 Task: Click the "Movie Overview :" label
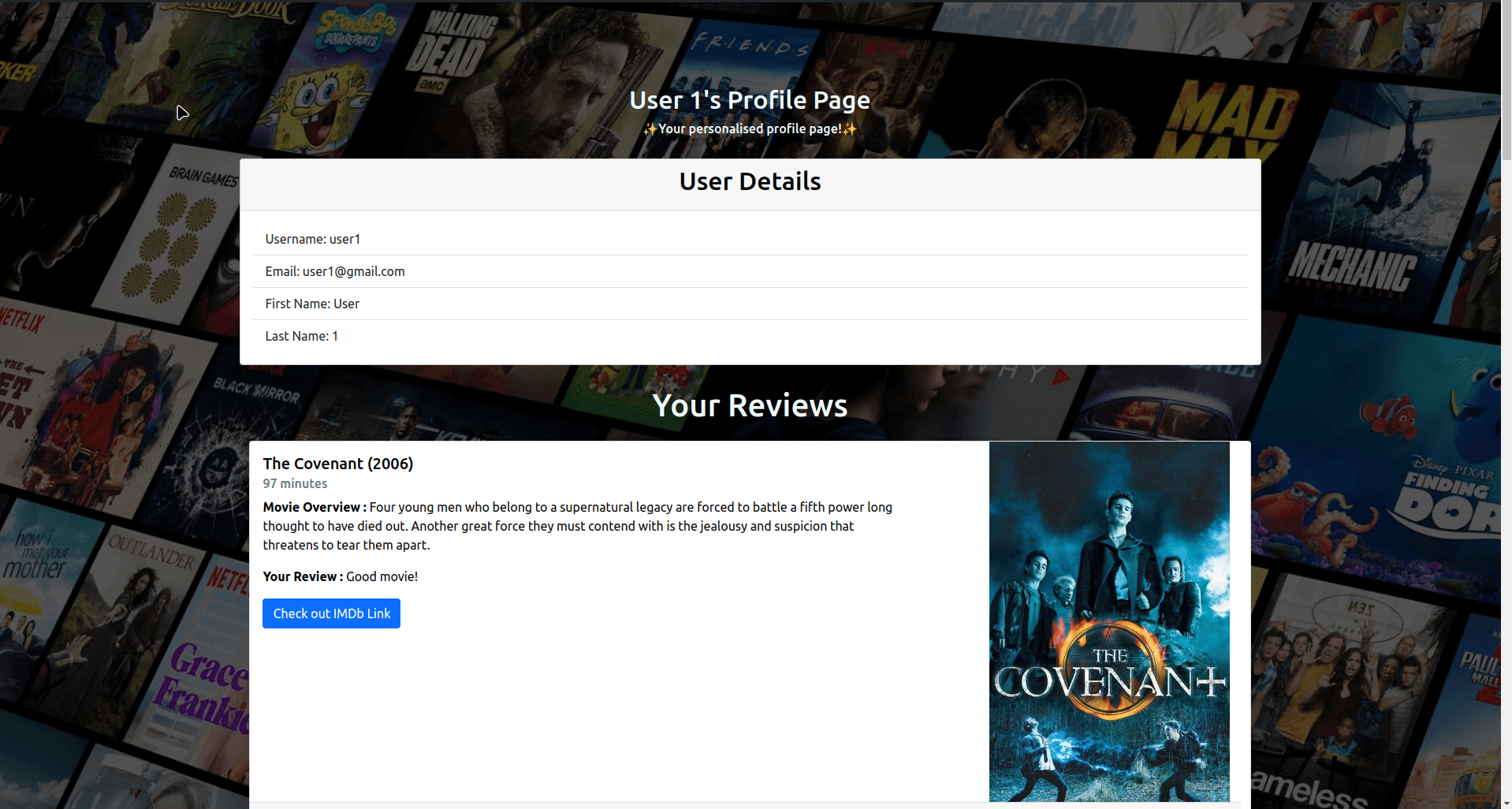point(315,507)
